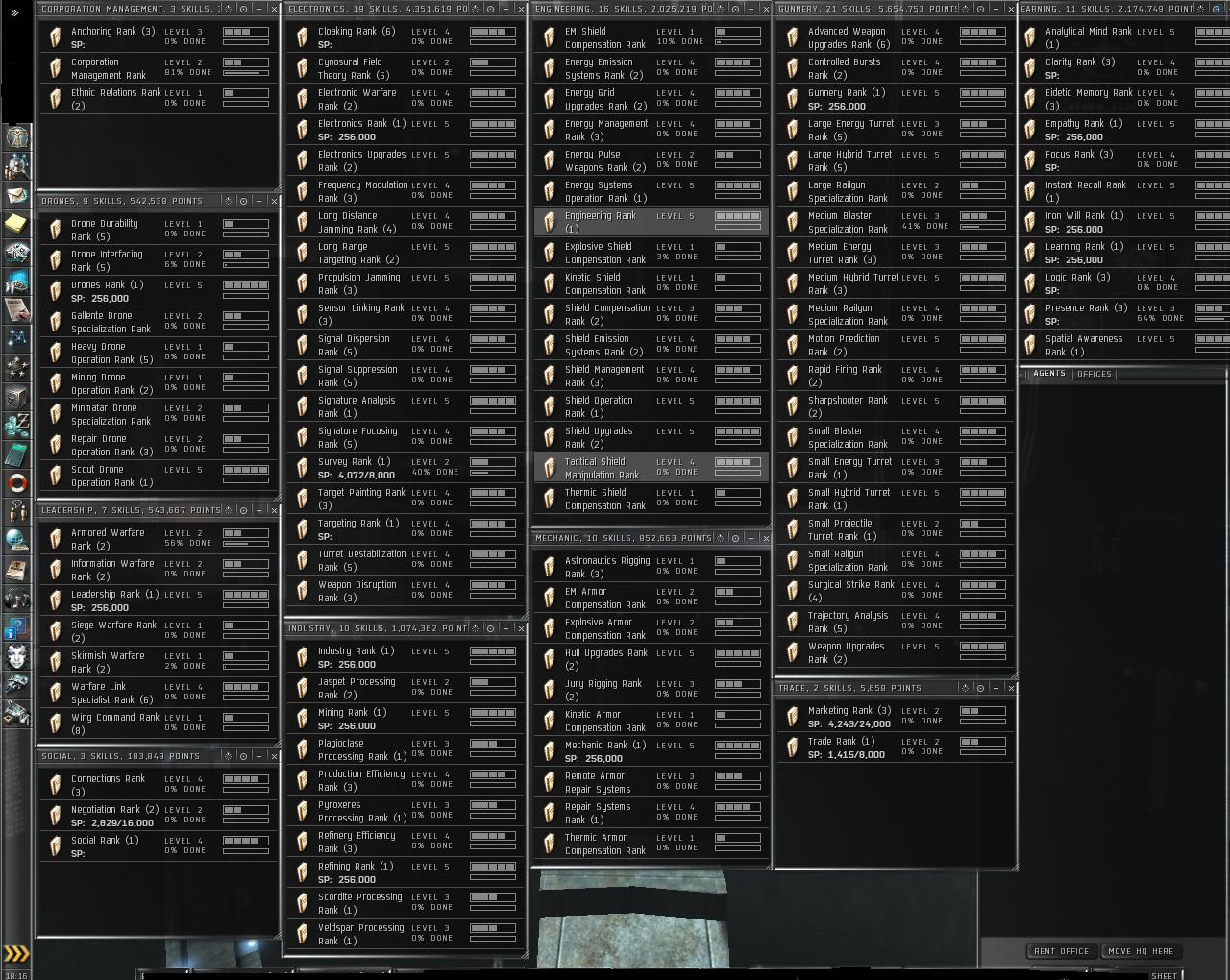The width and height of the screenshot is (1230, 980).
Task: Toggle pin on the Engineering window
Action: 735,9
